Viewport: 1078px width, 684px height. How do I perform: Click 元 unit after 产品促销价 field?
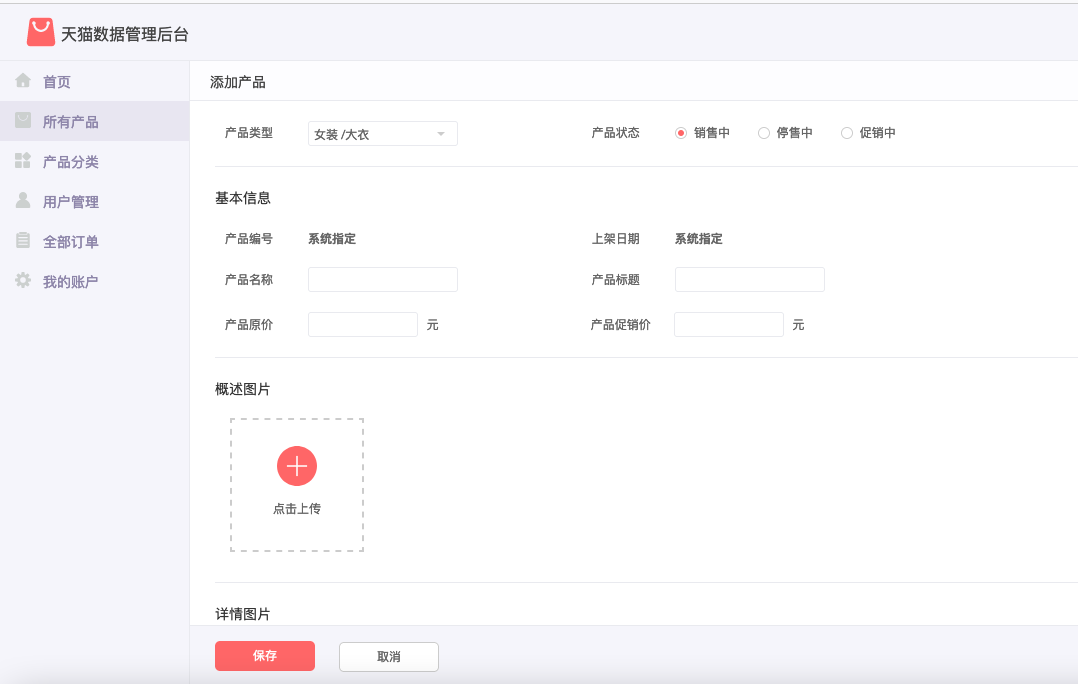coord(798,324)
